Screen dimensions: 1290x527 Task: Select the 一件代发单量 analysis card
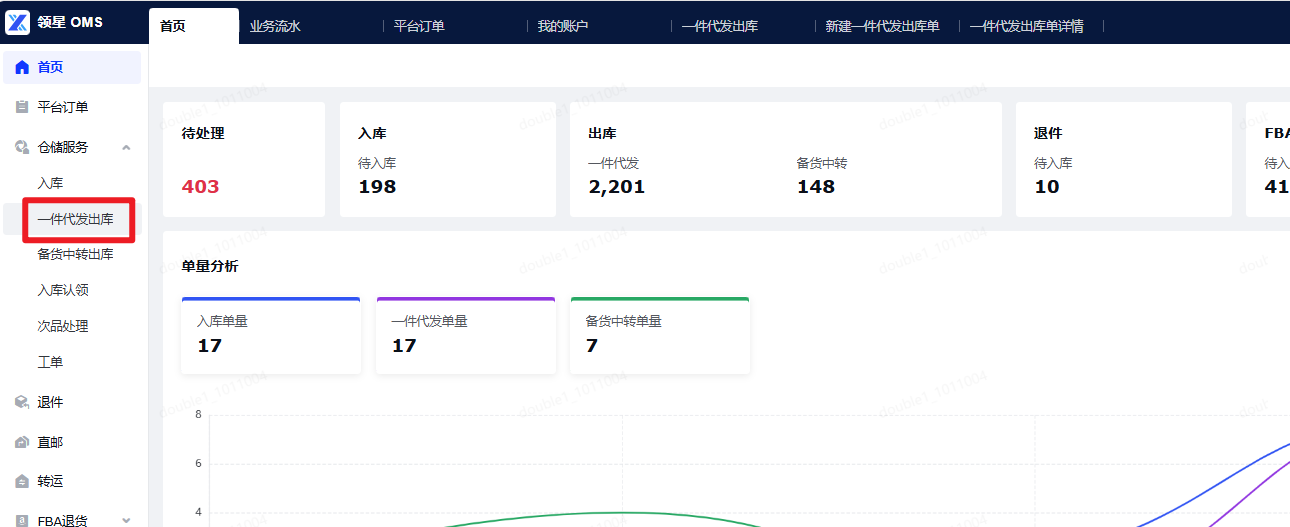pyautogui.click(x=465, y=336)
